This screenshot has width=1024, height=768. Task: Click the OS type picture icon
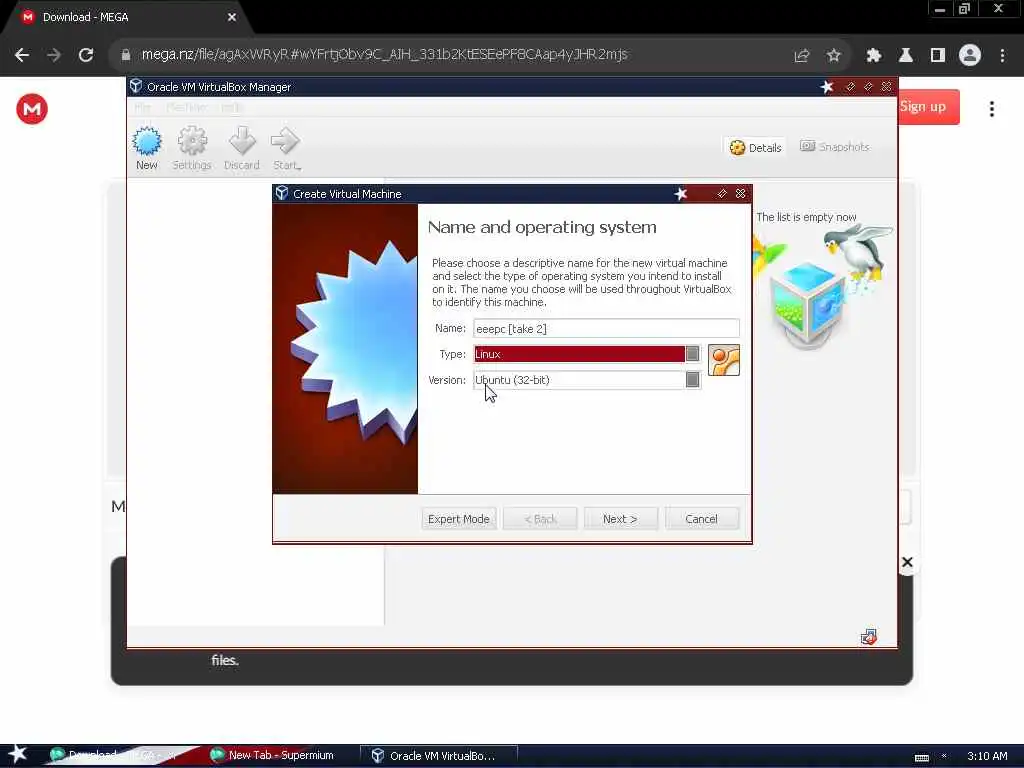point(724,360)
